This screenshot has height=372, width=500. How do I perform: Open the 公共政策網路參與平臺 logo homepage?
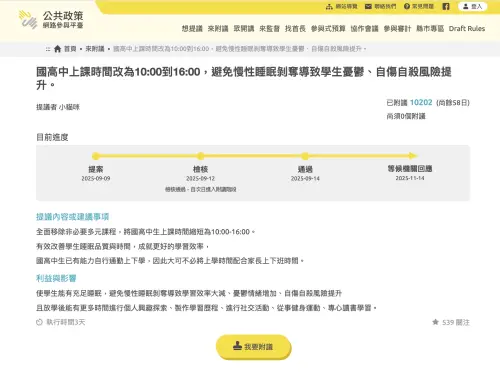pos(51,20)
